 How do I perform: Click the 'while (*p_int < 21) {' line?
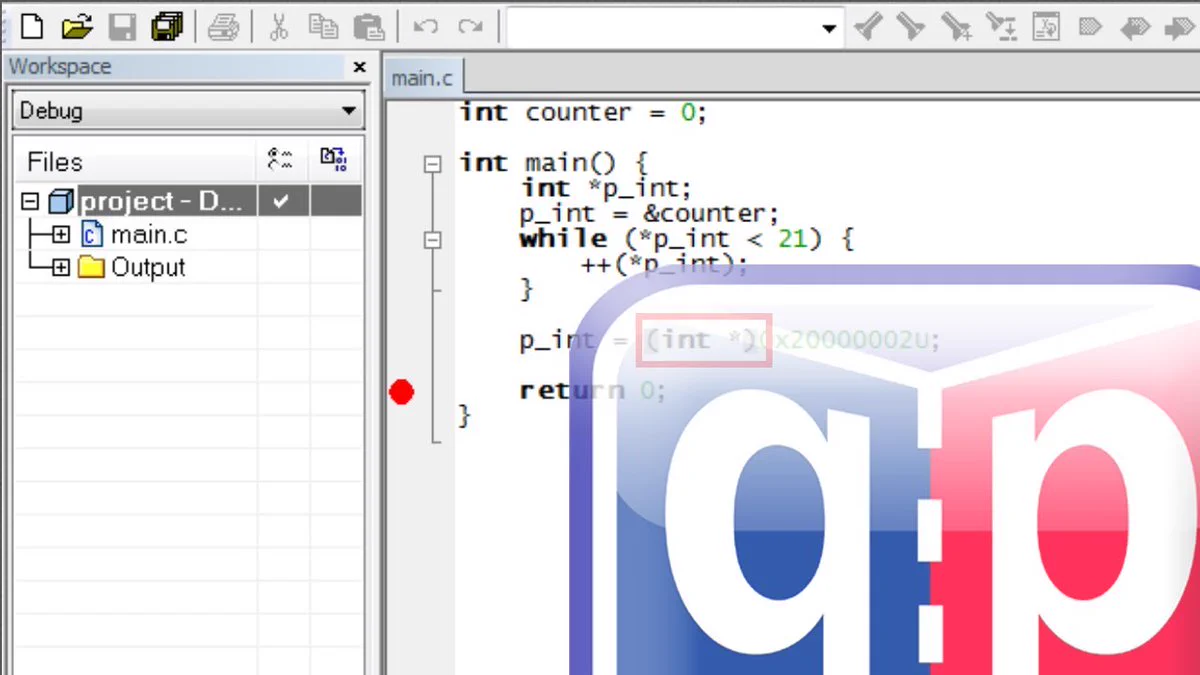[x=686, y=239]
